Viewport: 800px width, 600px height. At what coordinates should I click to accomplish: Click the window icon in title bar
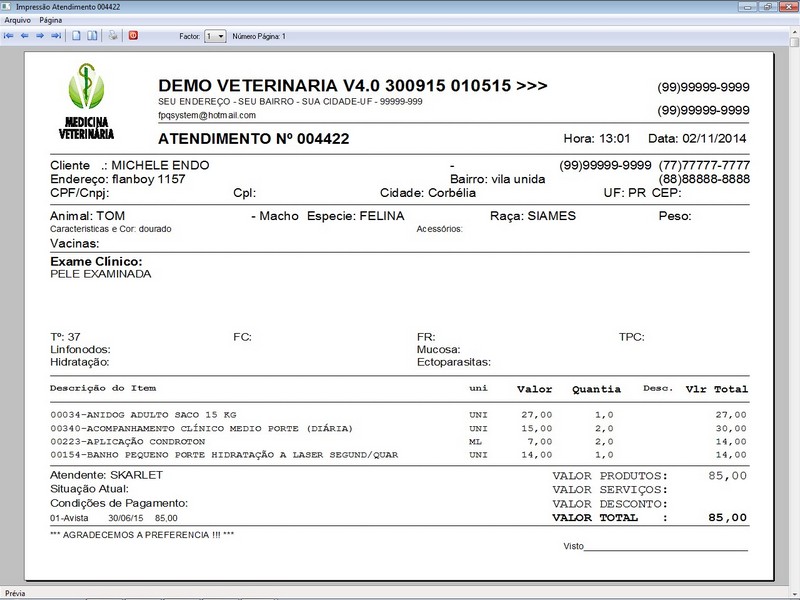(x=6, y=7)
